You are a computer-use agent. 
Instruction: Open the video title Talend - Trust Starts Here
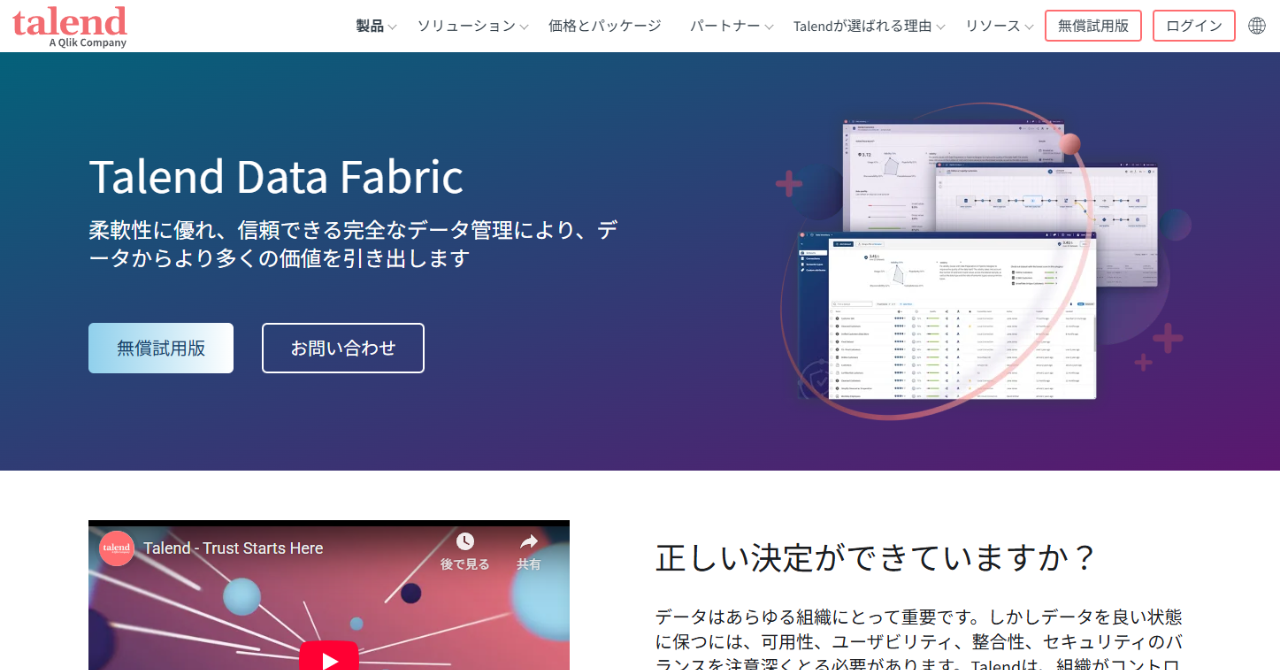[233, 548]
